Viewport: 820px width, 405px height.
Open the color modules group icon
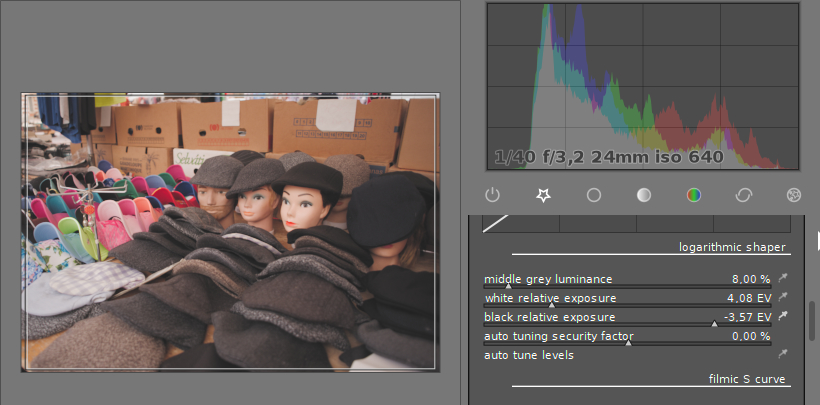click(x=694, y=195)
